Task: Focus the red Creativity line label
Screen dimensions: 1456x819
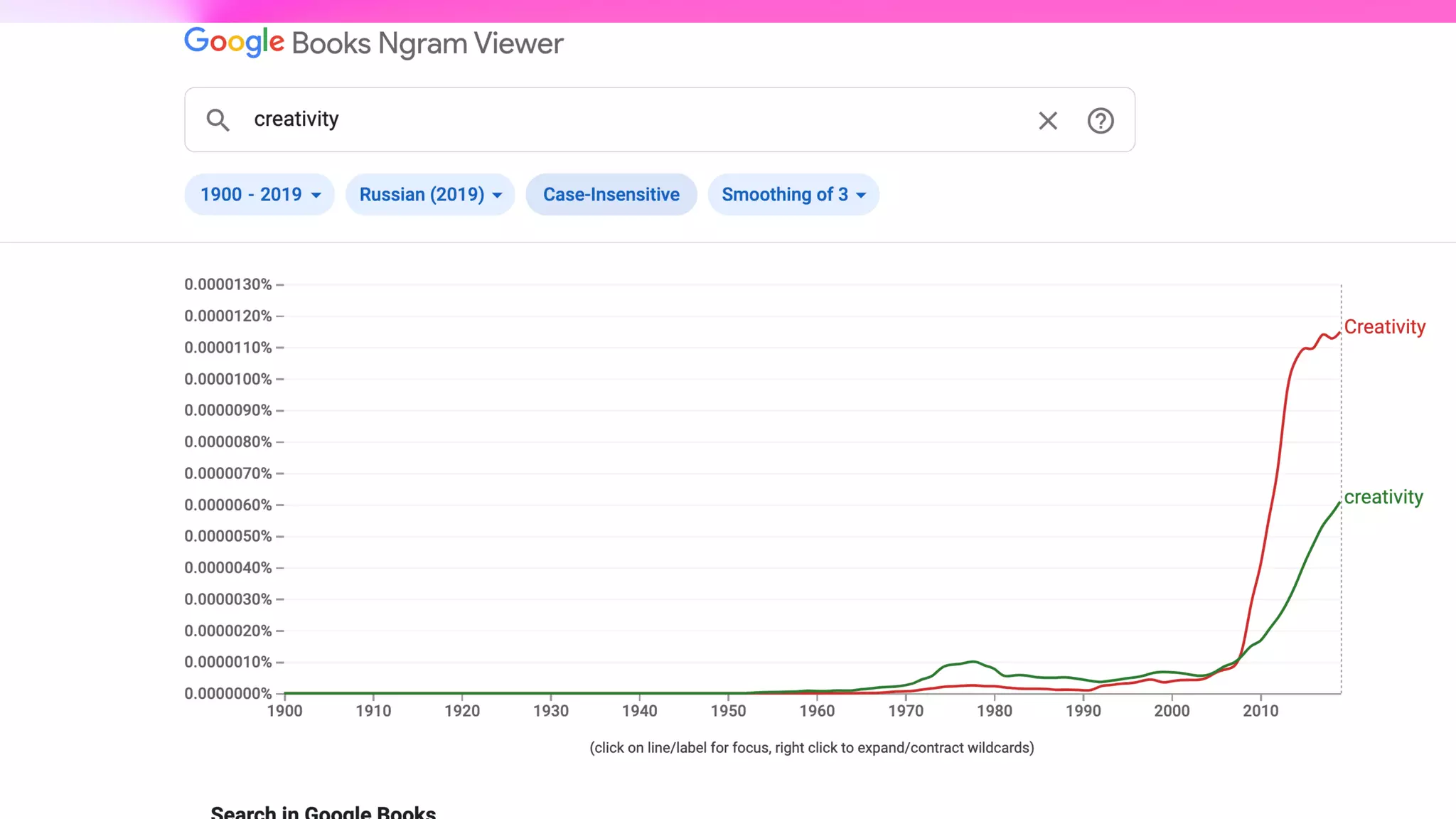Action: click(x=1384, y=327)
